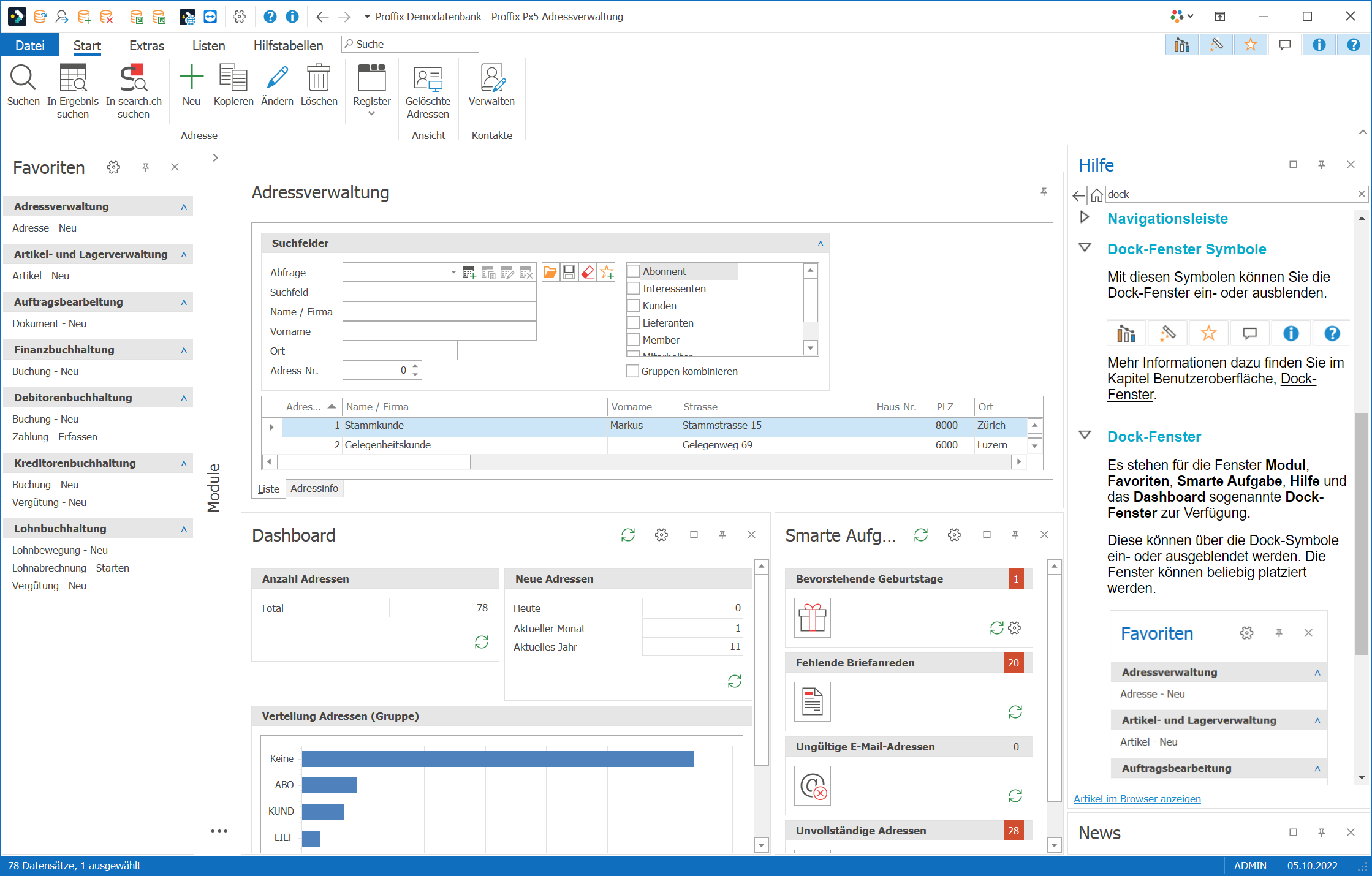
Task: Click the Suchen magnifier icon in ribbon
Action: [23, 78]
